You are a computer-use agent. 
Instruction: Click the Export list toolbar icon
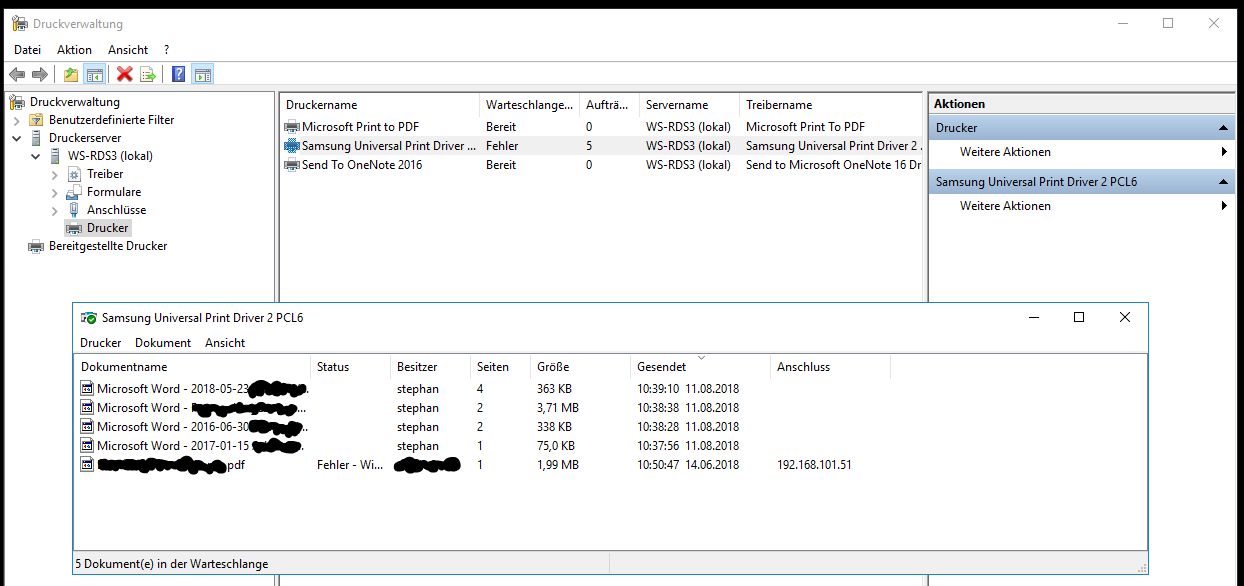(148, 74)
